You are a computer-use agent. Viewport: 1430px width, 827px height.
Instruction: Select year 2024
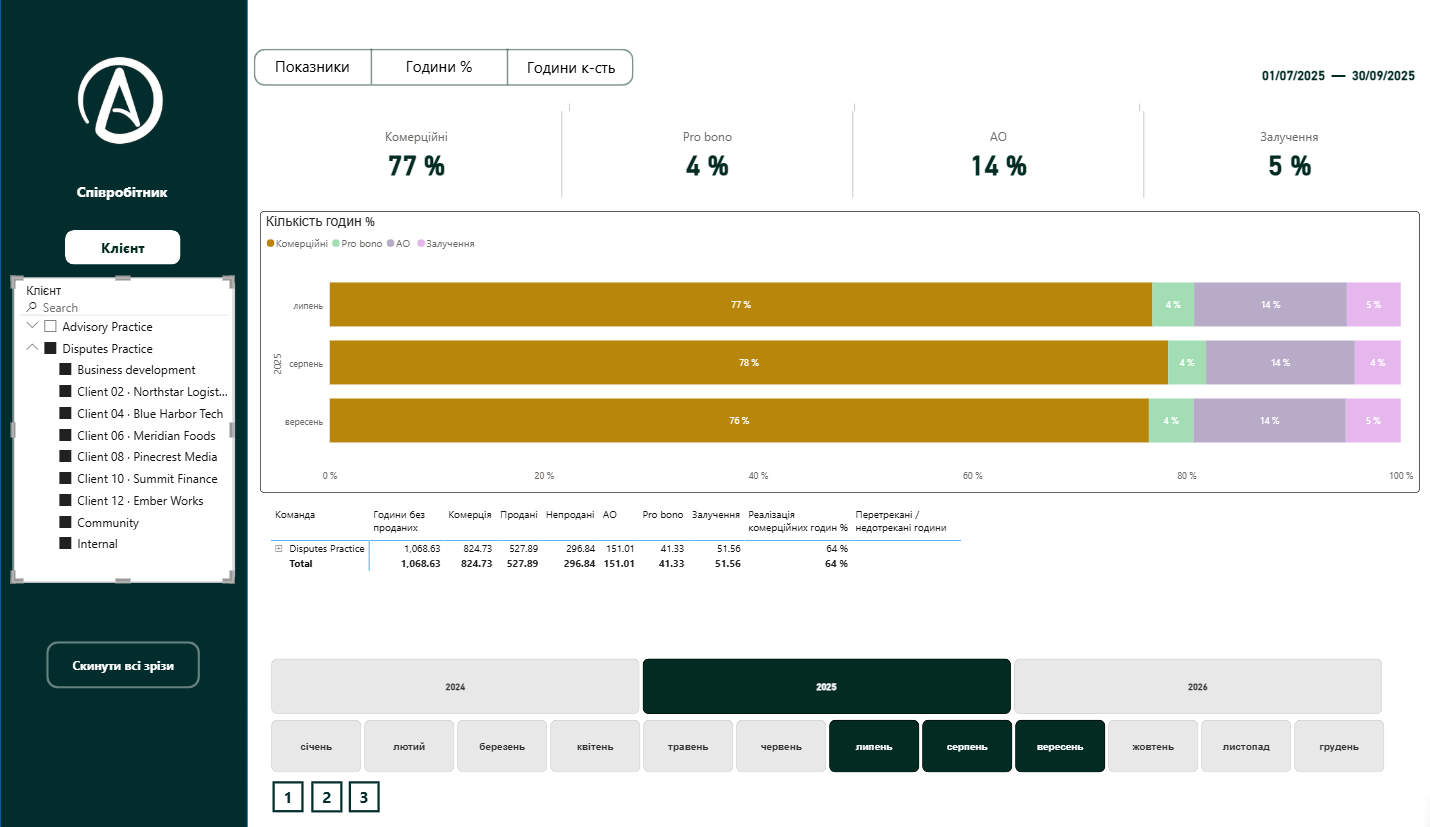pos(455,687)
